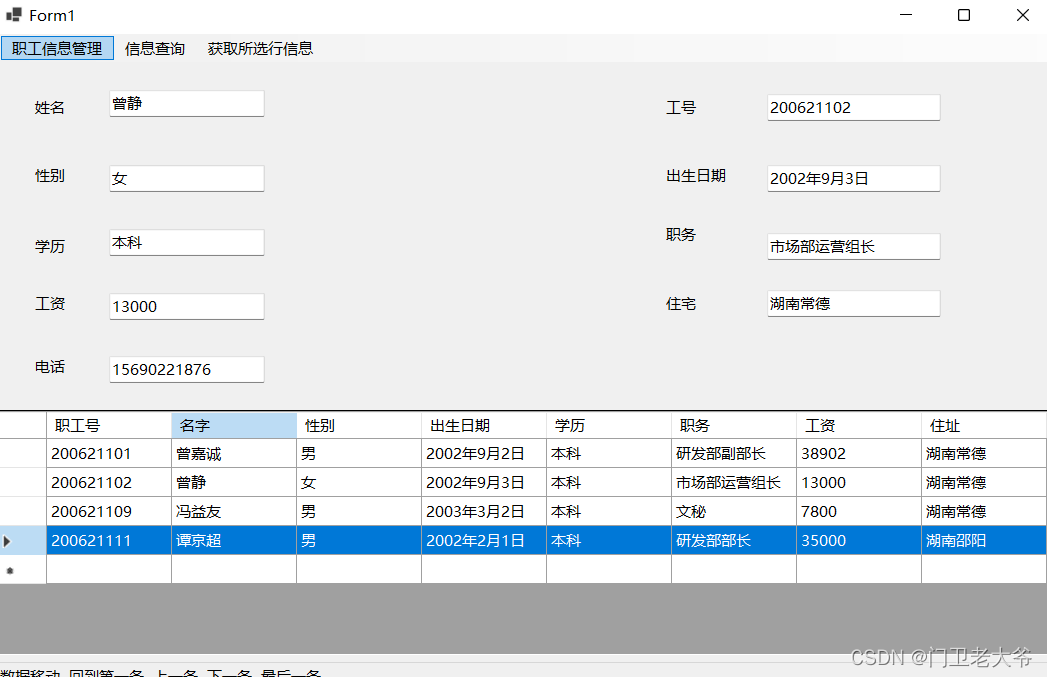This screenshot has width=1047, height=677.
Task: Click the empty 职工号 cell in new row
Action: pos(109,570)
